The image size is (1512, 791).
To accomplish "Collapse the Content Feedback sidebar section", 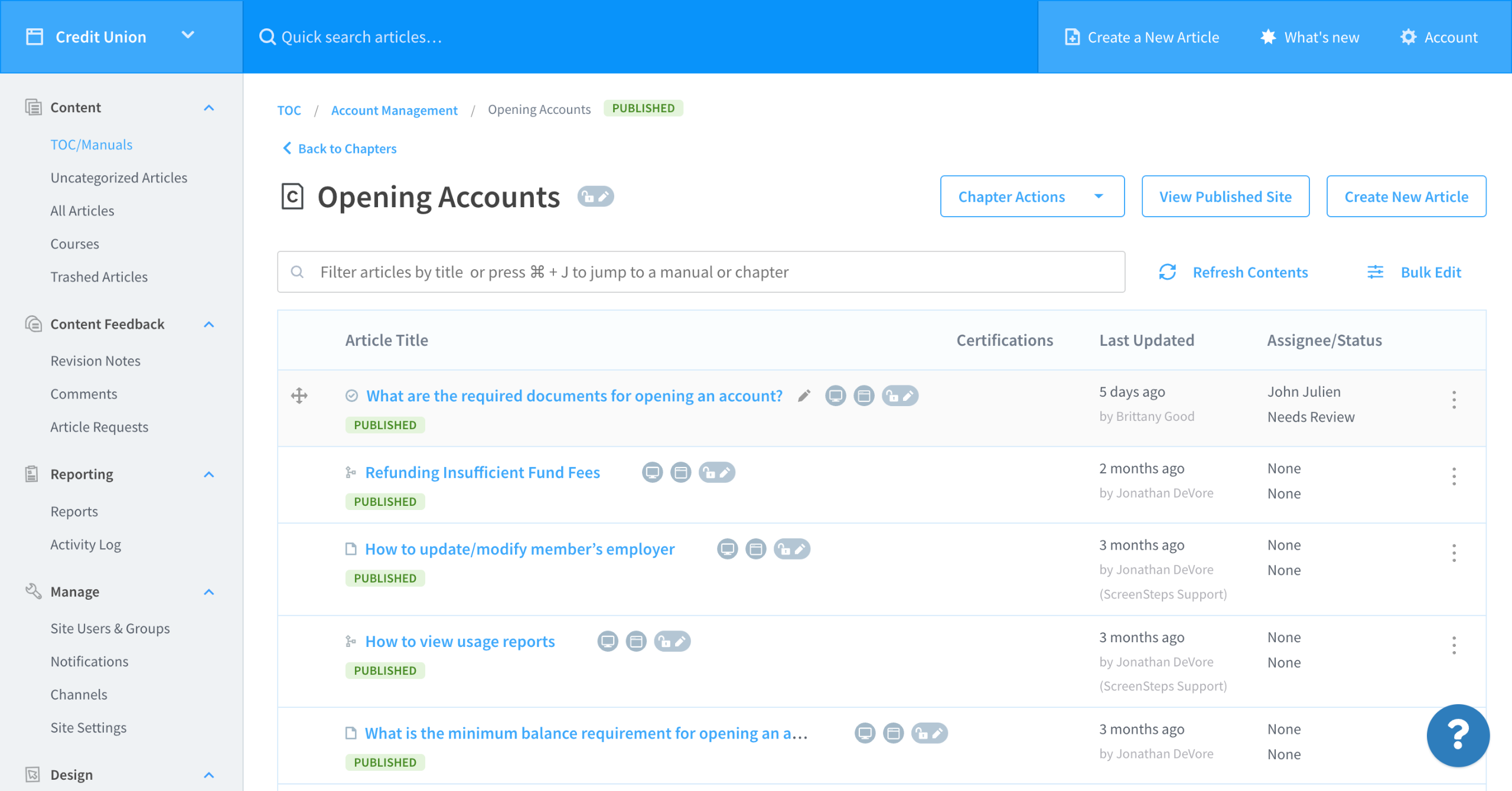I will [x=208, y=324].
